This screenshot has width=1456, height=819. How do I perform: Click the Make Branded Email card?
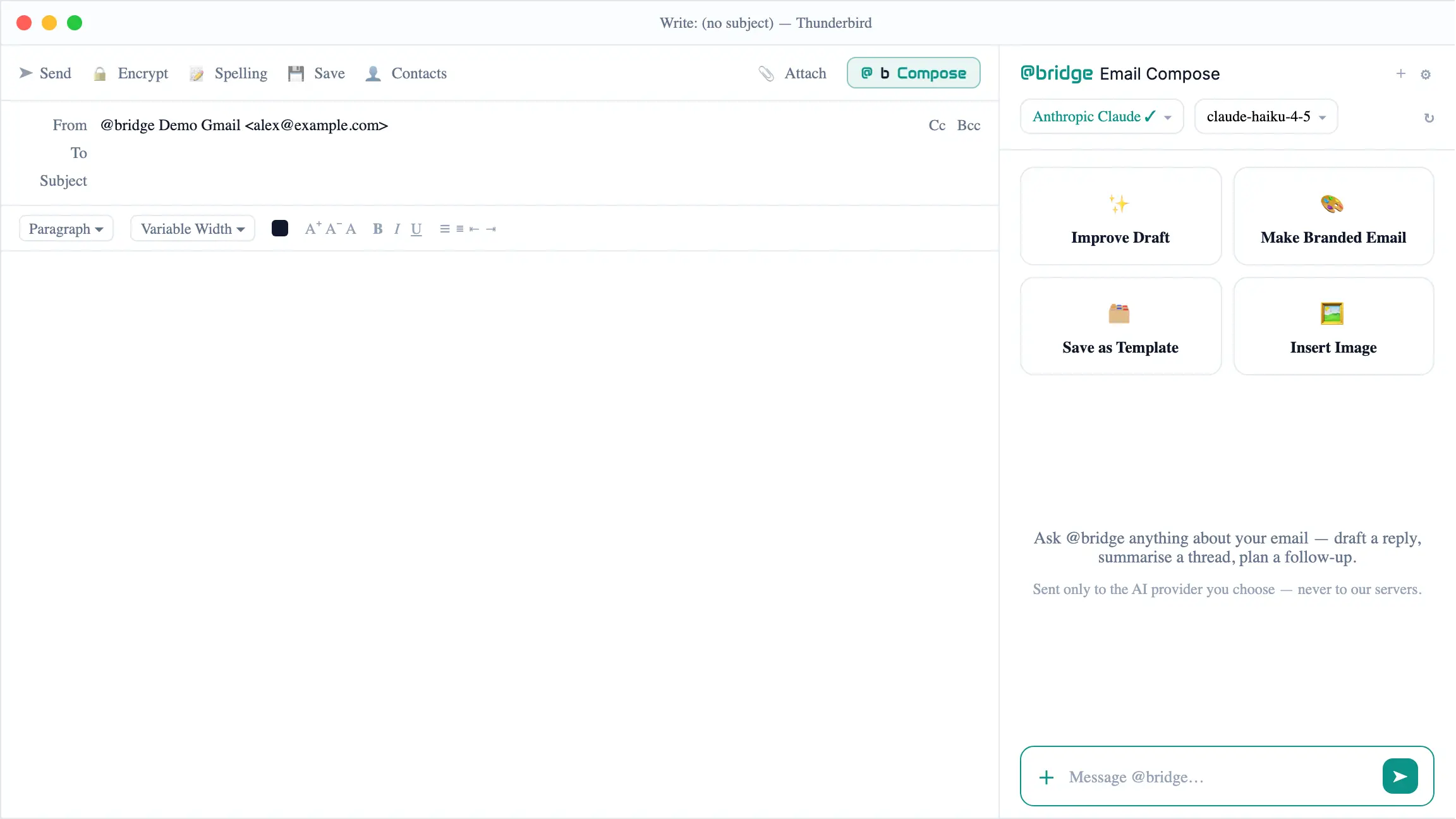click(1334, 216)
